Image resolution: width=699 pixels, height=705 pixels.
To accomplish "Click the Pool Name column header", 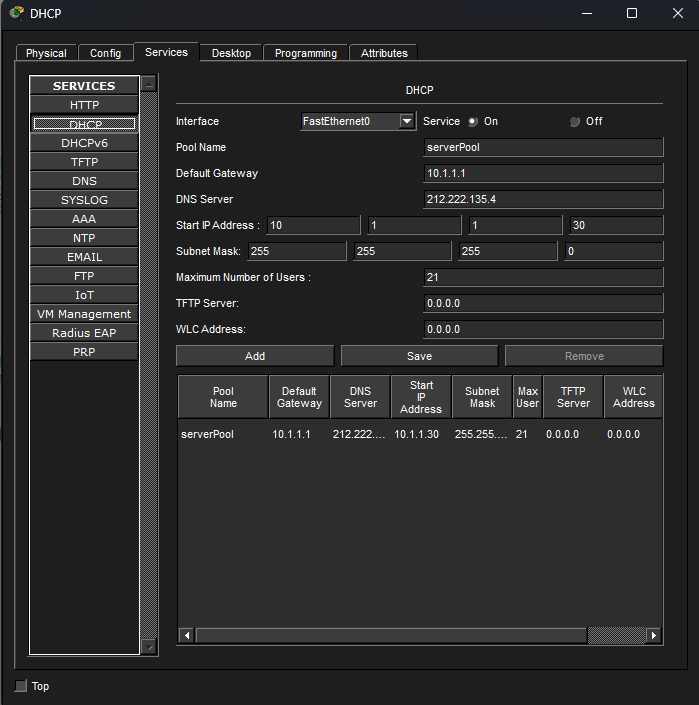I will [x=223, y=397].
